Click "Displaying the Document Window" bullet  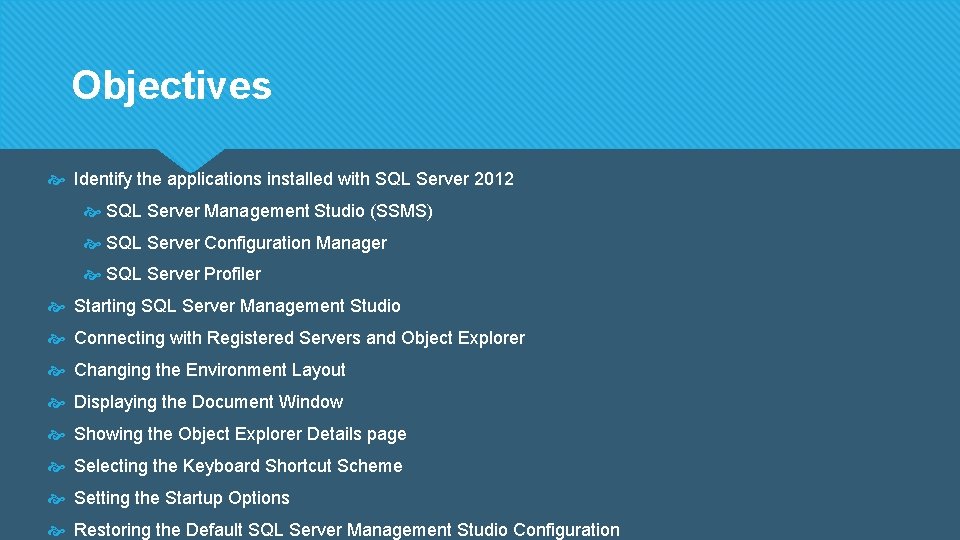(208, 402)
